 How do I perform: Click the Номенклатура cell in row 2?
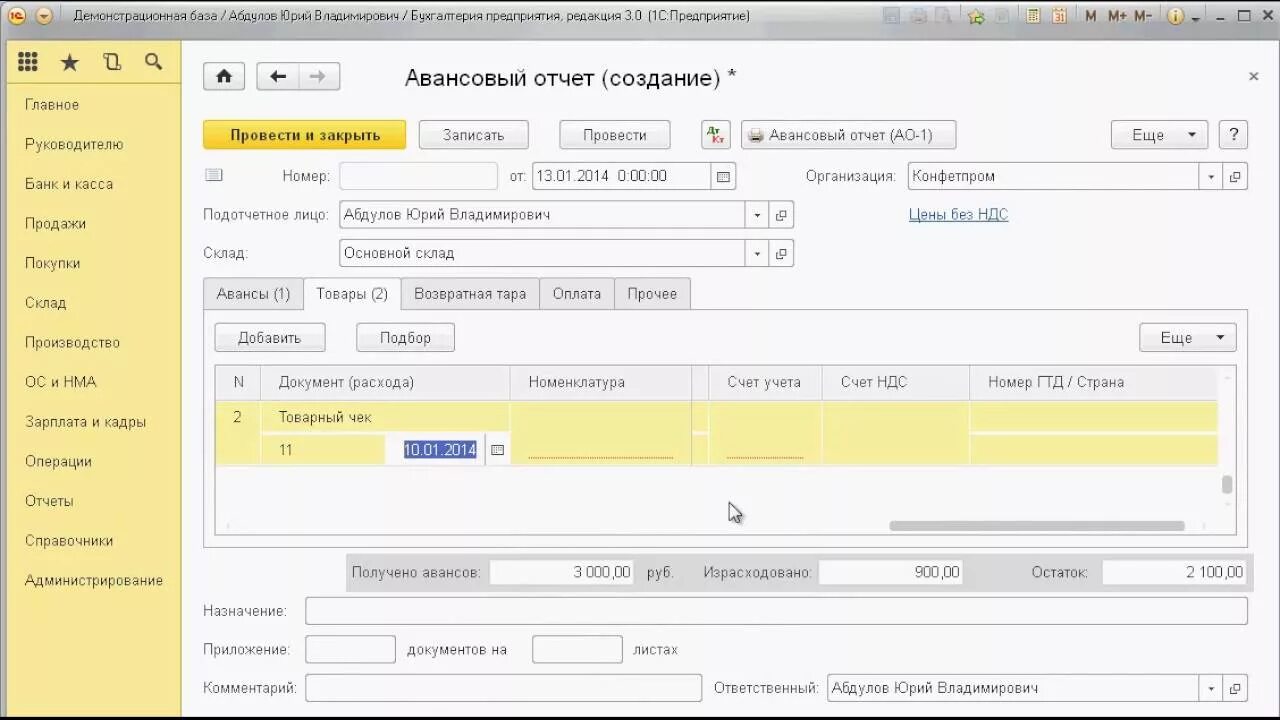click(x=601, y=434)
